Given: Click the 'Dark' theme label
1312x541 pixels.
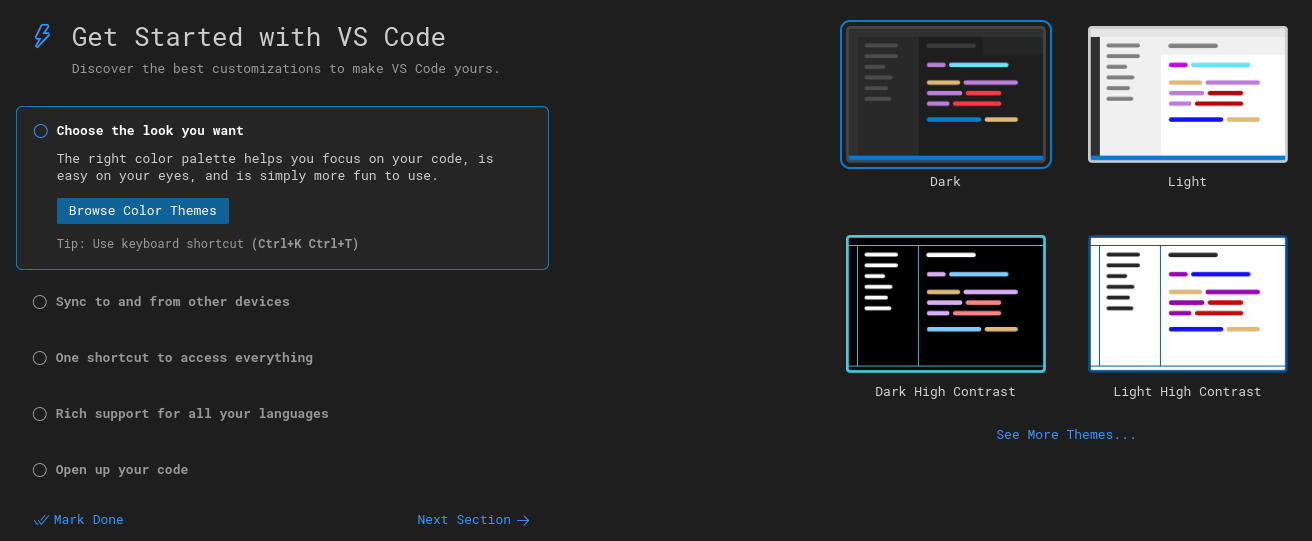Looking at the screenshot, I should pyautogui.click(x=945, y=182).
